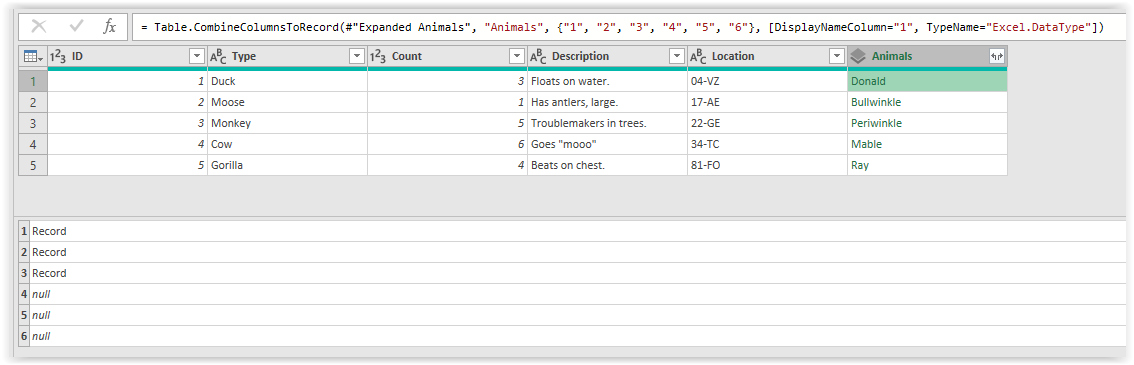Click the "Troublemakers in trees." cell

tap(608, 124)
